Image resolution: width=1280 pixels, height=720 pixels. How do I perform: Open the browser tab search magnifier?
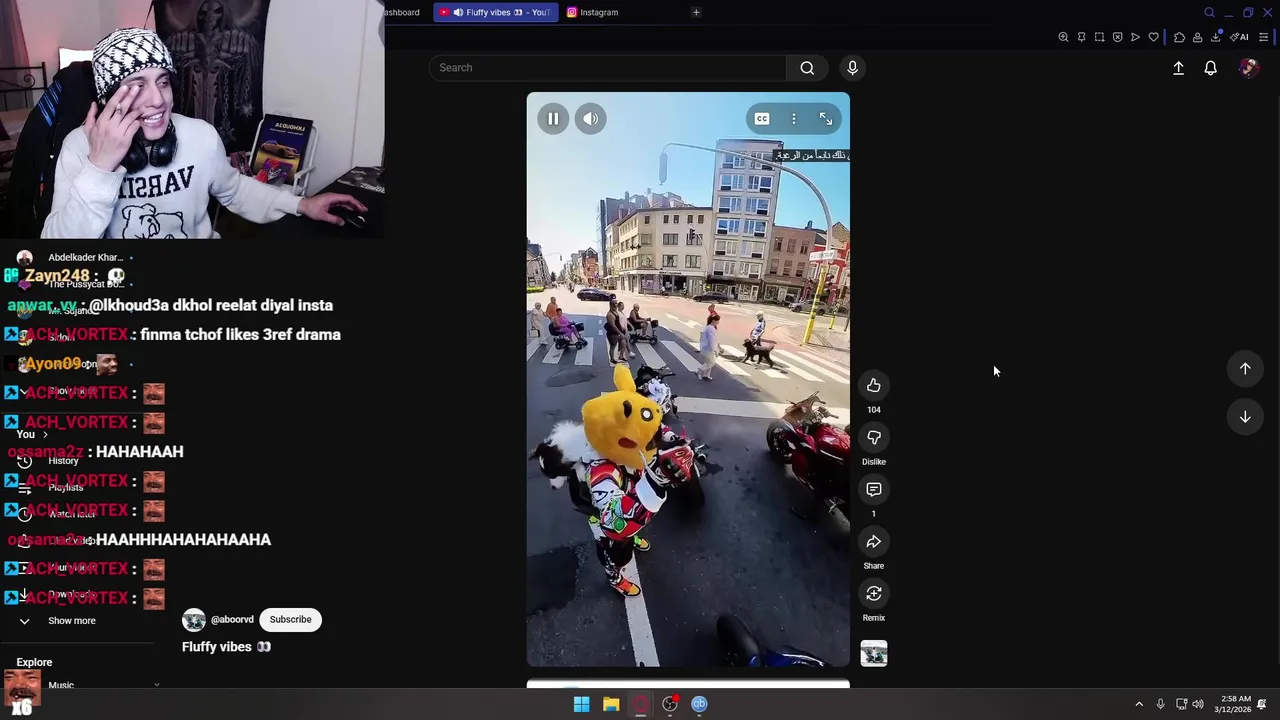tap(1209, 12)
